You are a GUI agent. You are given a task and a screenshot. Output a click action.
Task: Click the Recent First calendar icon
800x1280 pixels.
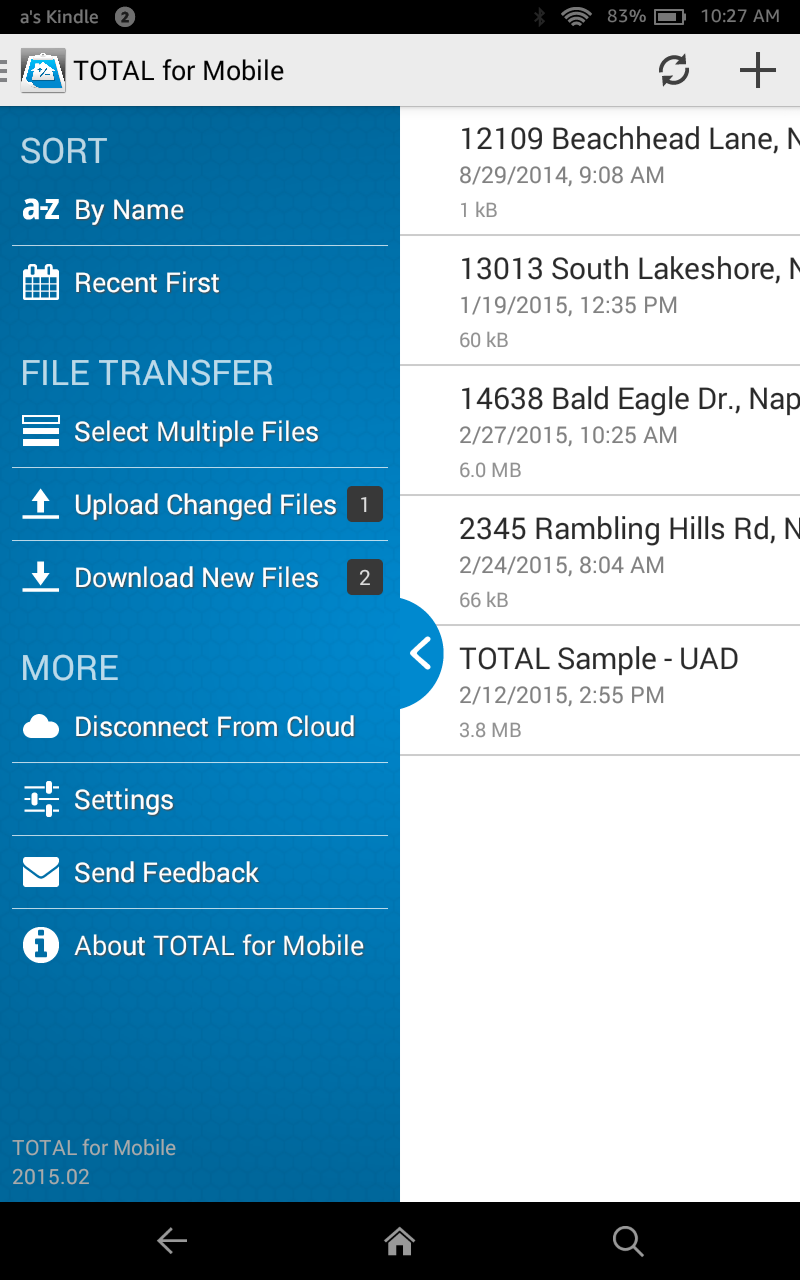tap(39, 282)
